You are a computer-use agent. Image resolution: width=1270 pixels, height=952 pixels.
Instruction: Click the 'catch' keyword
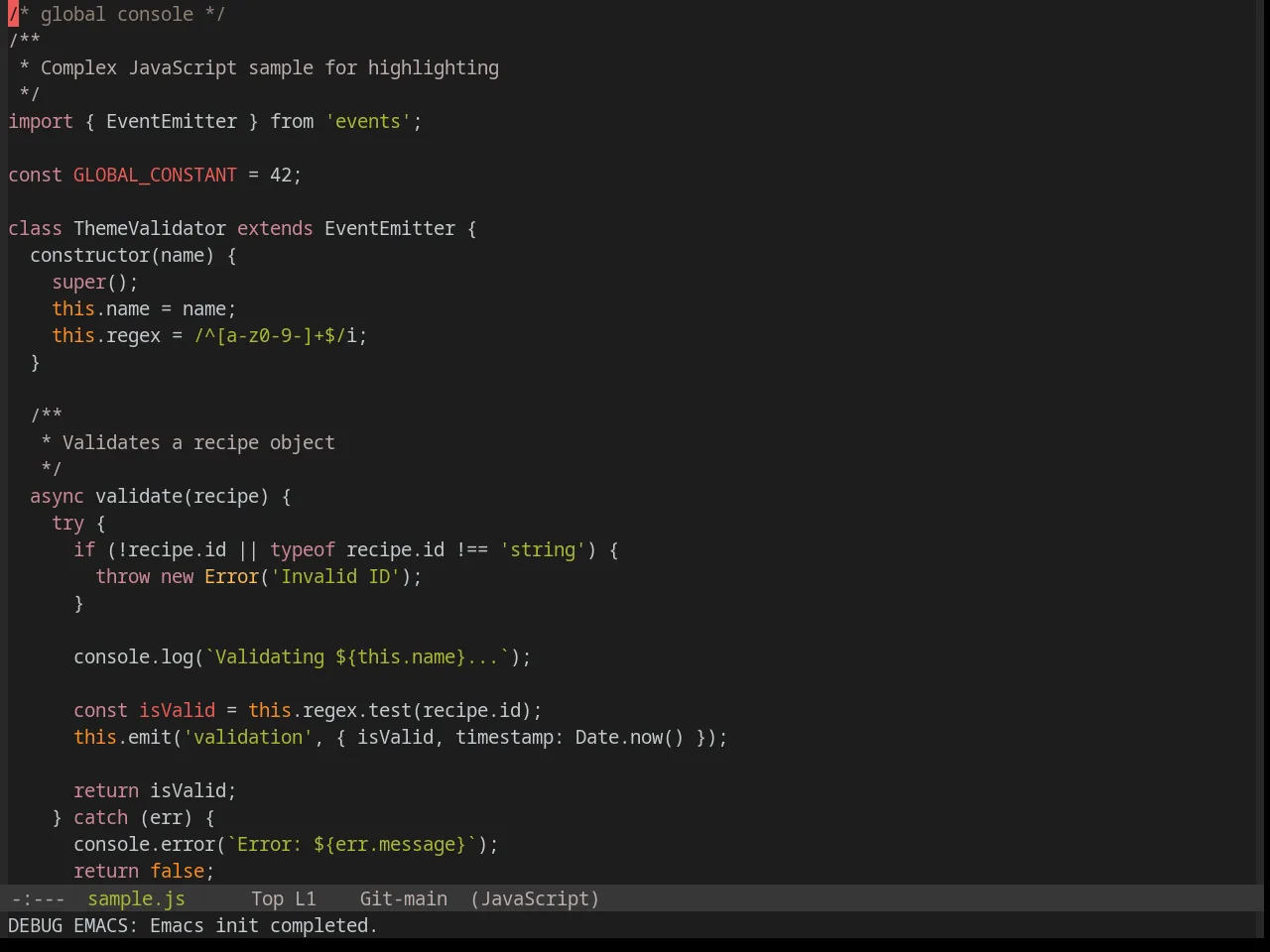pyautogui.click(x=100, y=817)
